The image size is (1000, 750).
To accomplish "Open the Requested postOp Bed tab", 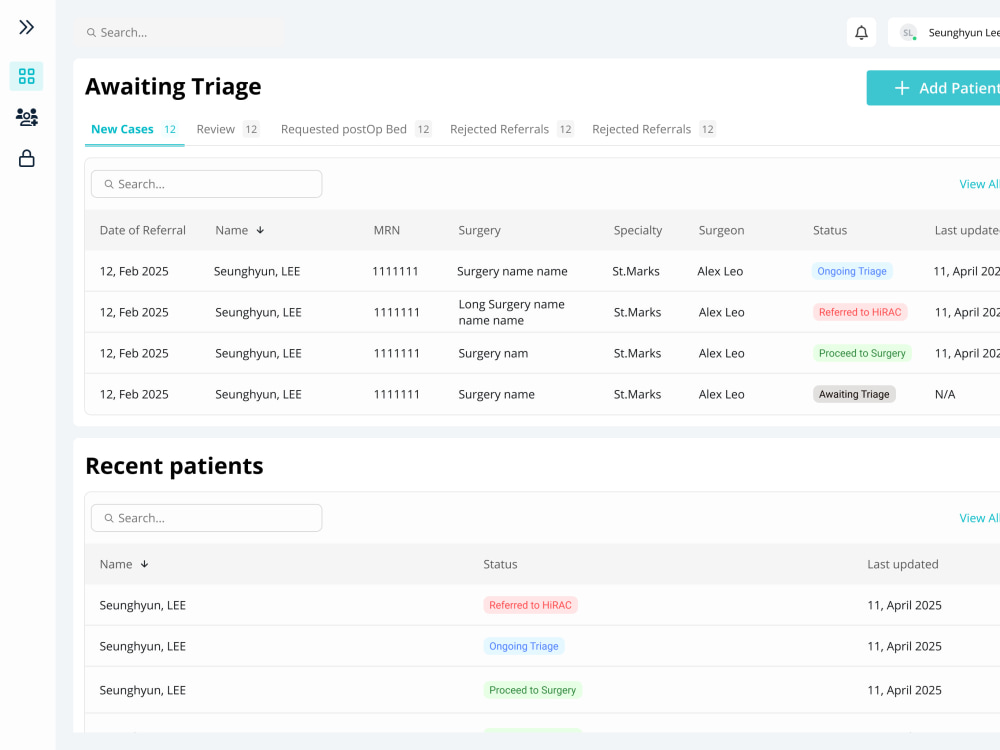I will (356, 129).
